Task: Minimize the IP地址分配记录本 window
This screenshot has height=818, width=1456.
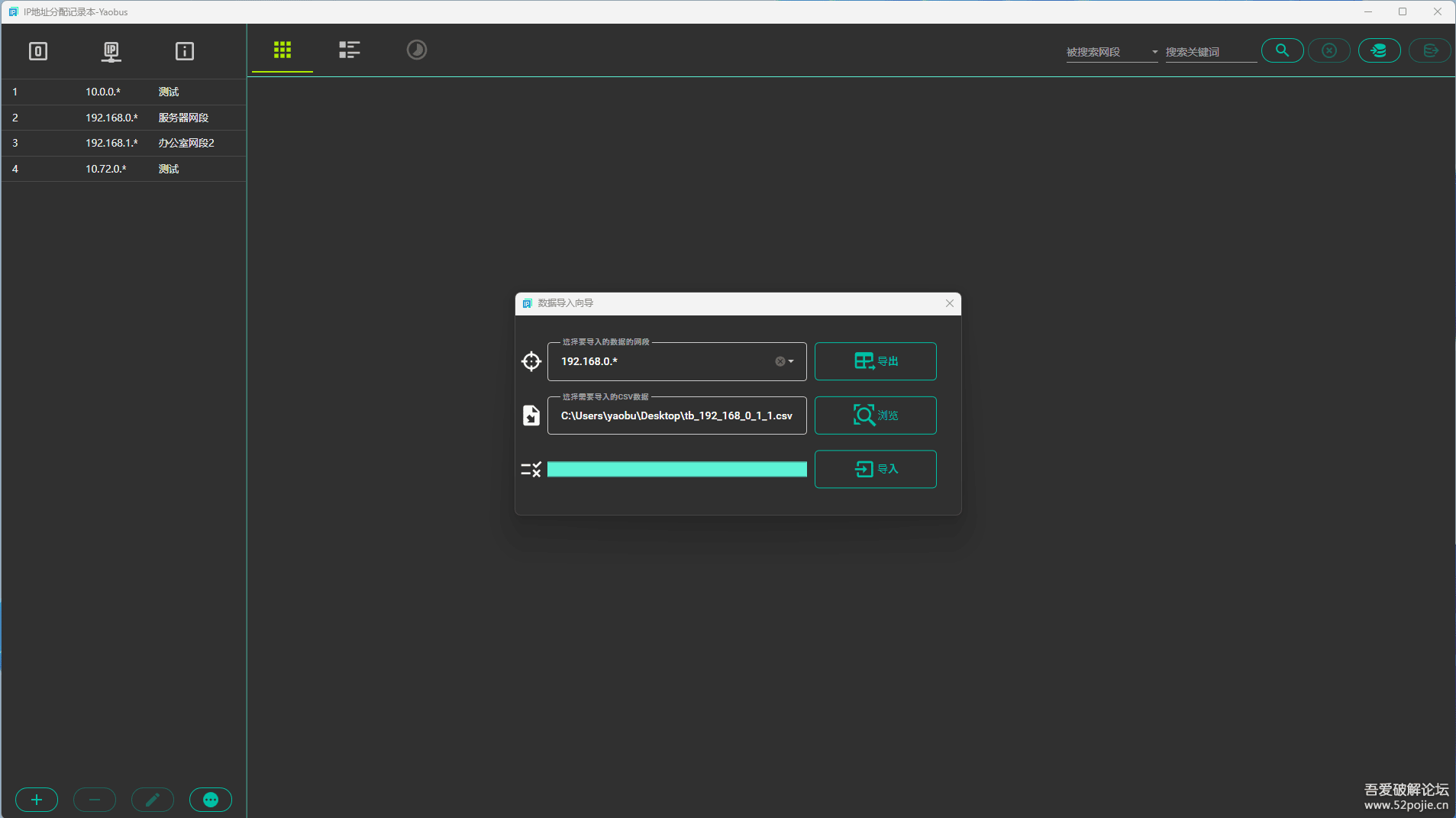Action: tap(1368, 11)
